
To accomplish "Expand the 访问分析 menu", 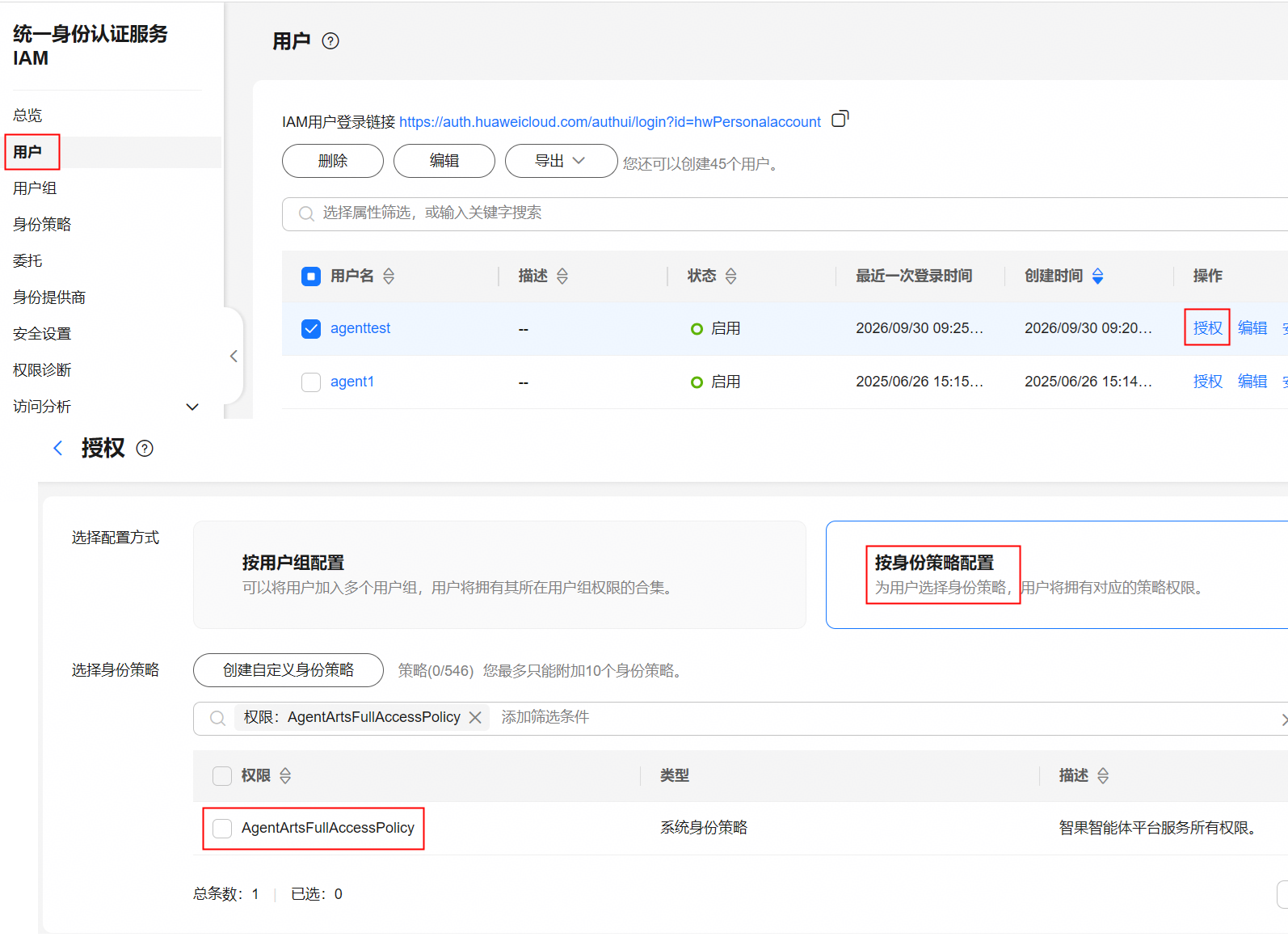I will point(192,407).
